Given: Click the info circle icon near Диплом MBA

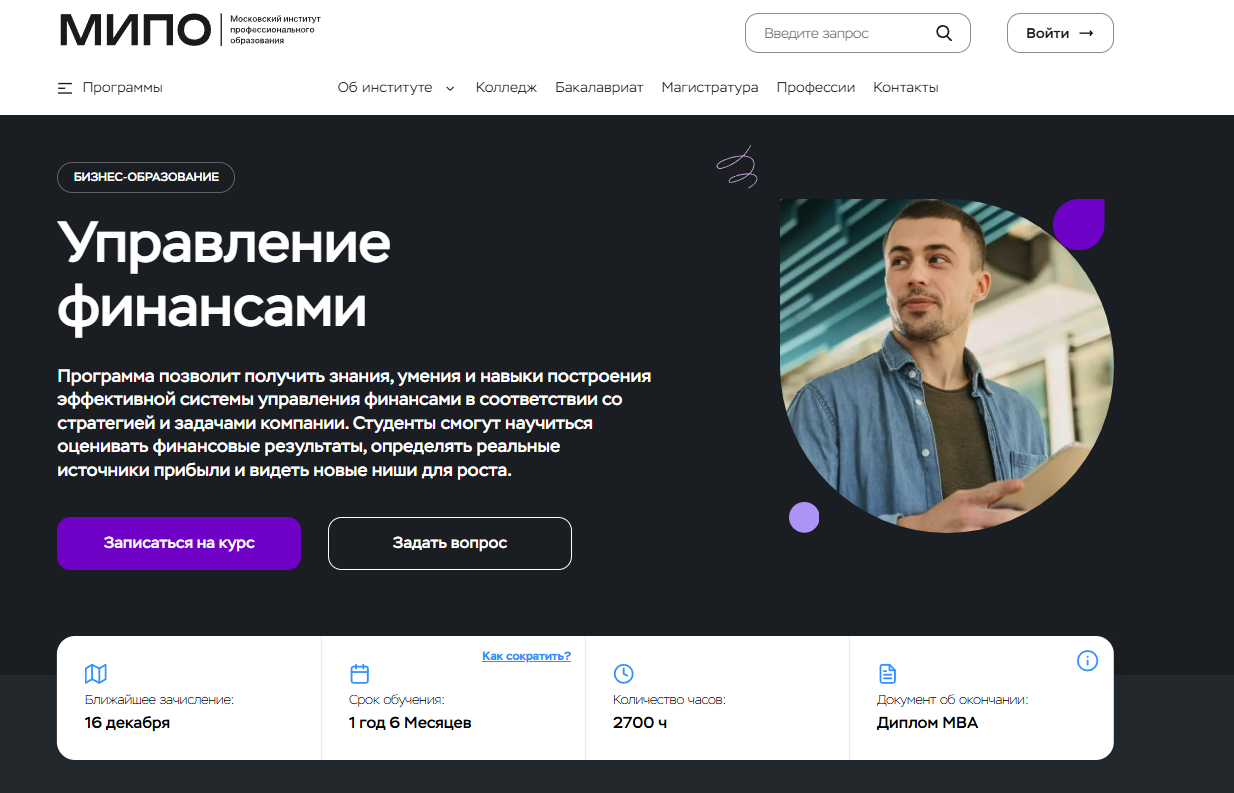Looking at the screenshot, I should point(1087,661).
